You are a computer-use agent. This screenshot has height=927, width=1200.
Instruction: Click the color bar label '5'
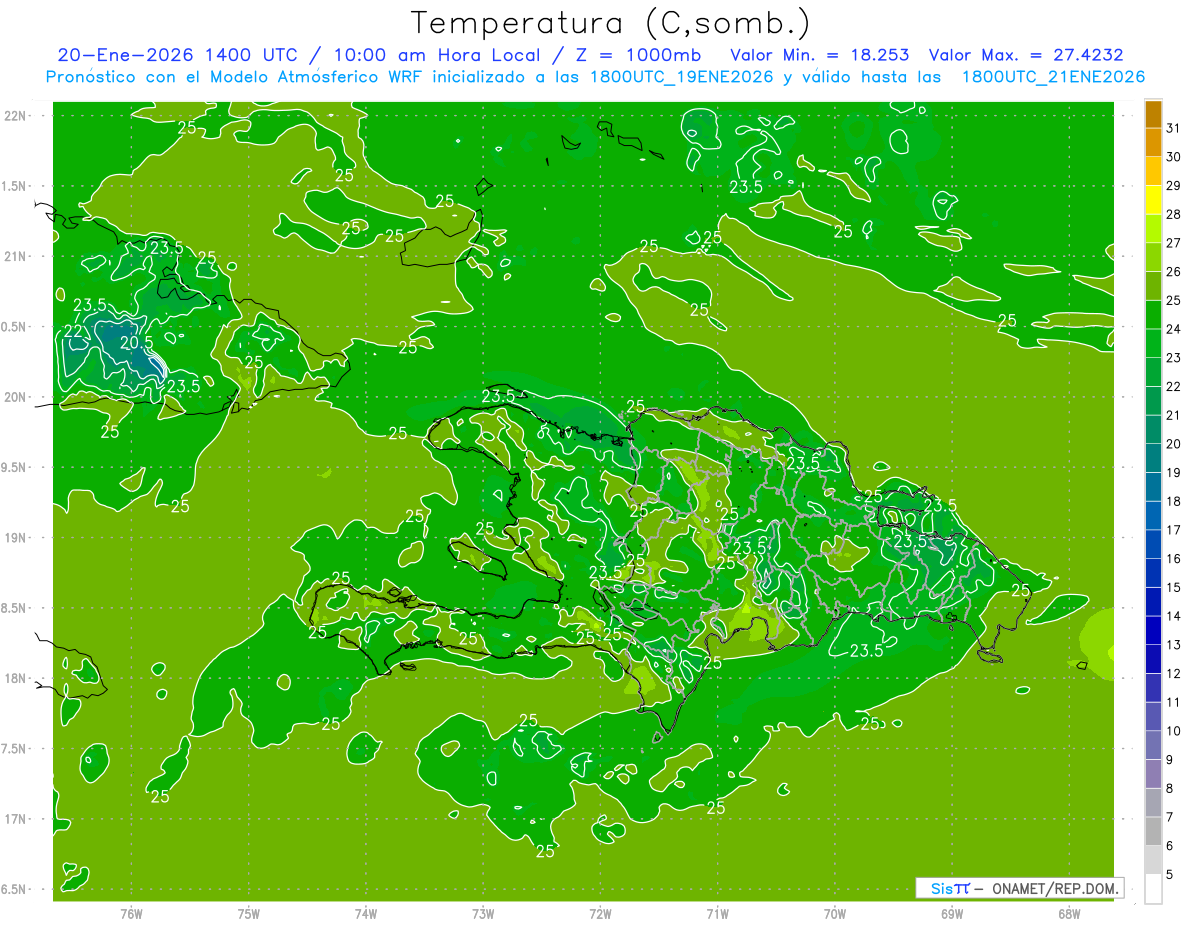[x=1170, y=875]
